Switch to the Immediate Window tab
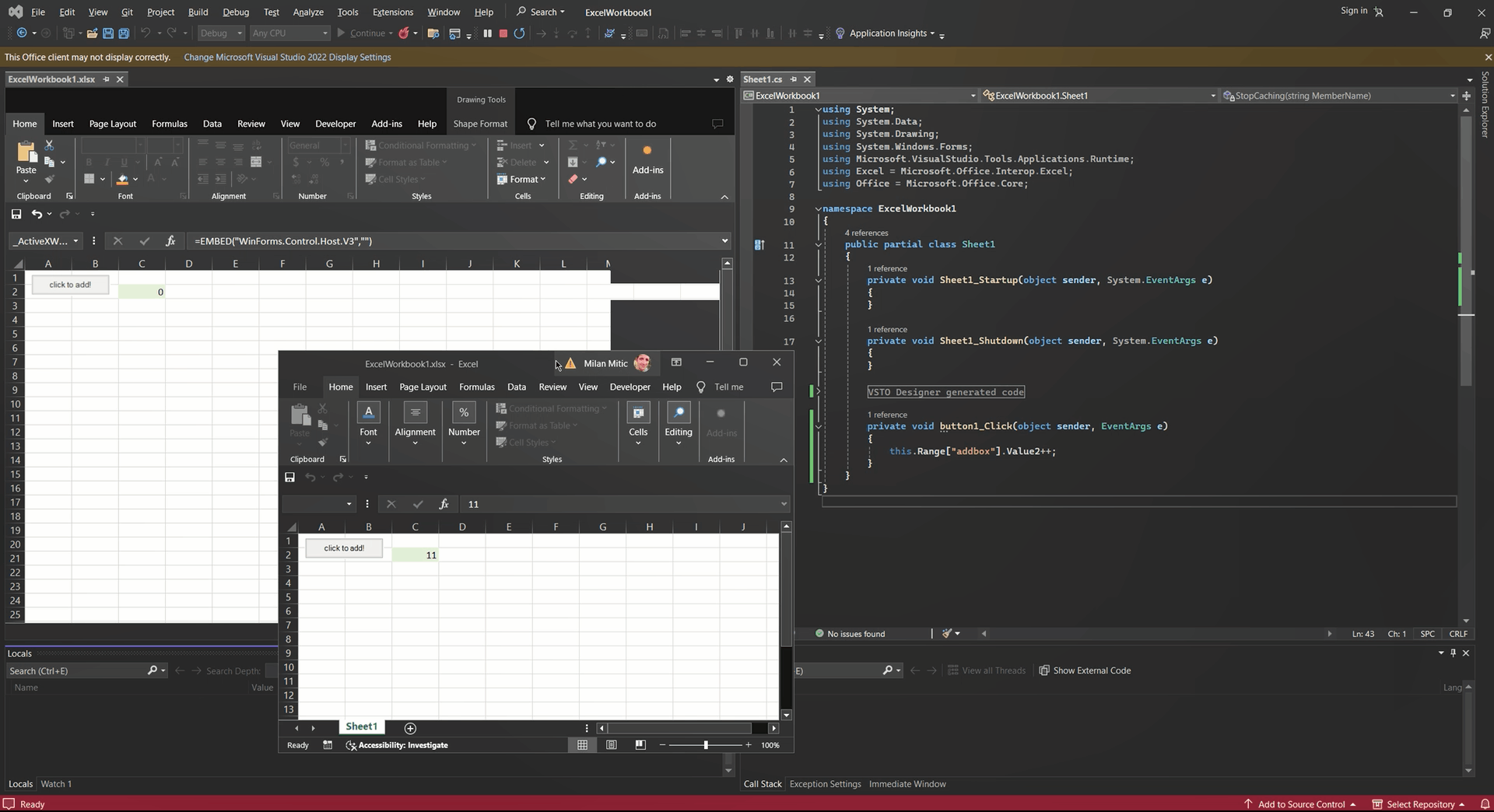Screen dimensions: 1494x812 [907, 784]
